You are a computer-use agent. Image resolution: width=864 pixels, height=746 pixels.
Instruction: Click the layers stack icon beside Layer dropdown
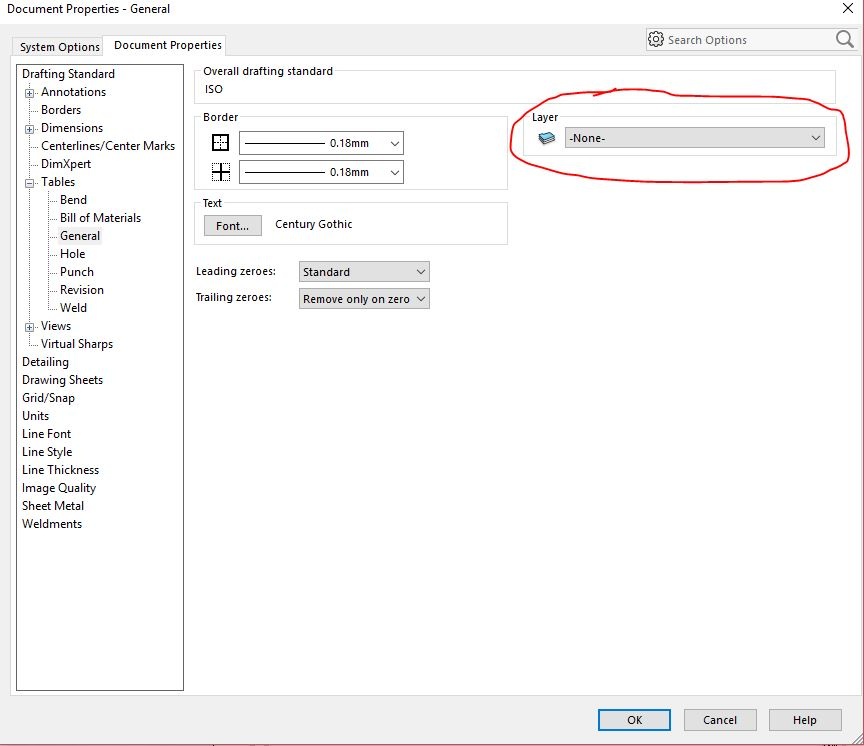pyautogui.click(x=547, y=138)
